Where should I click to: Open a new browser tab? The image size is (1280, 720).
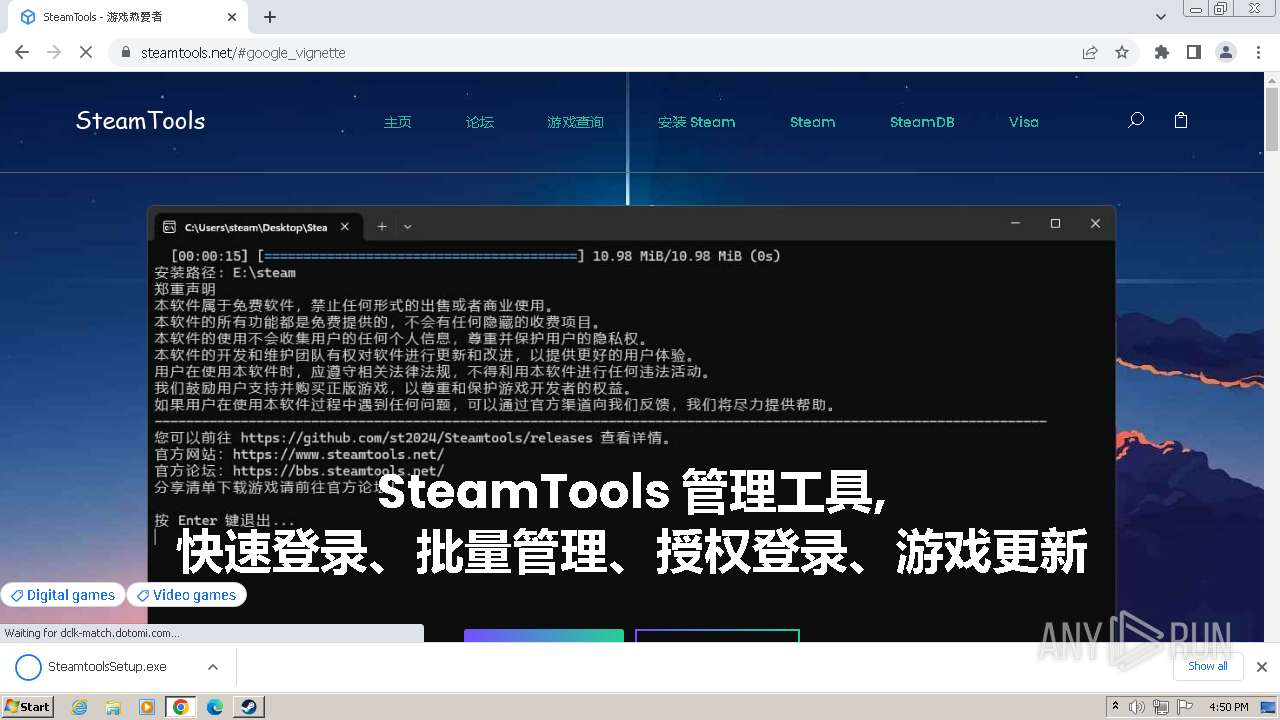coord(270,17)
